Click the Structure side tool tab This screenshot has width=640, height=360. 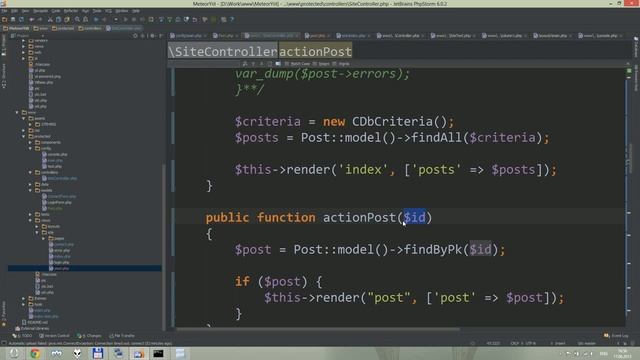(x=4, y=76)
